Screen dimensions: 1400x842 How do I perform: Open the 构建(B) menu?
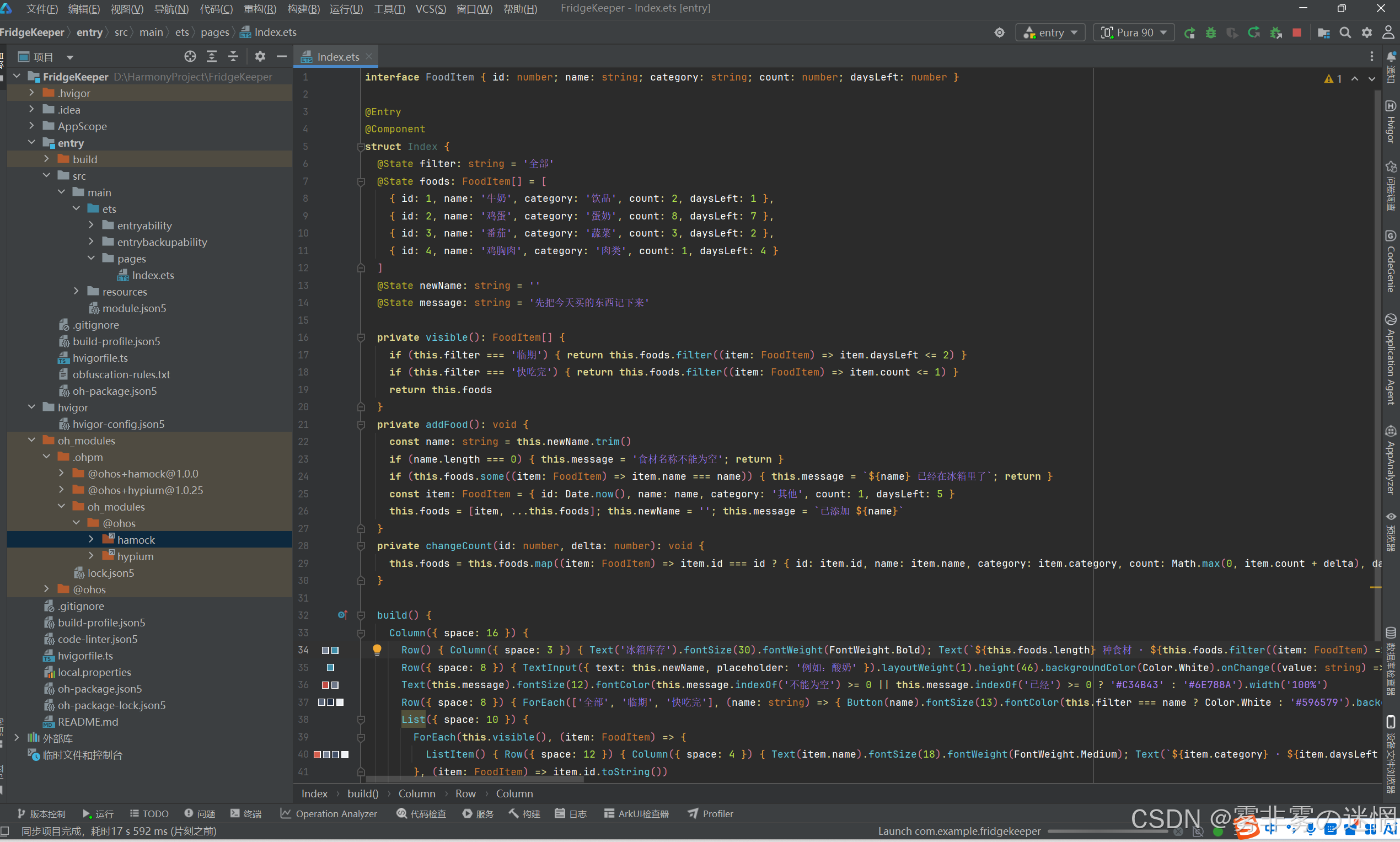[x=303, y=9]
